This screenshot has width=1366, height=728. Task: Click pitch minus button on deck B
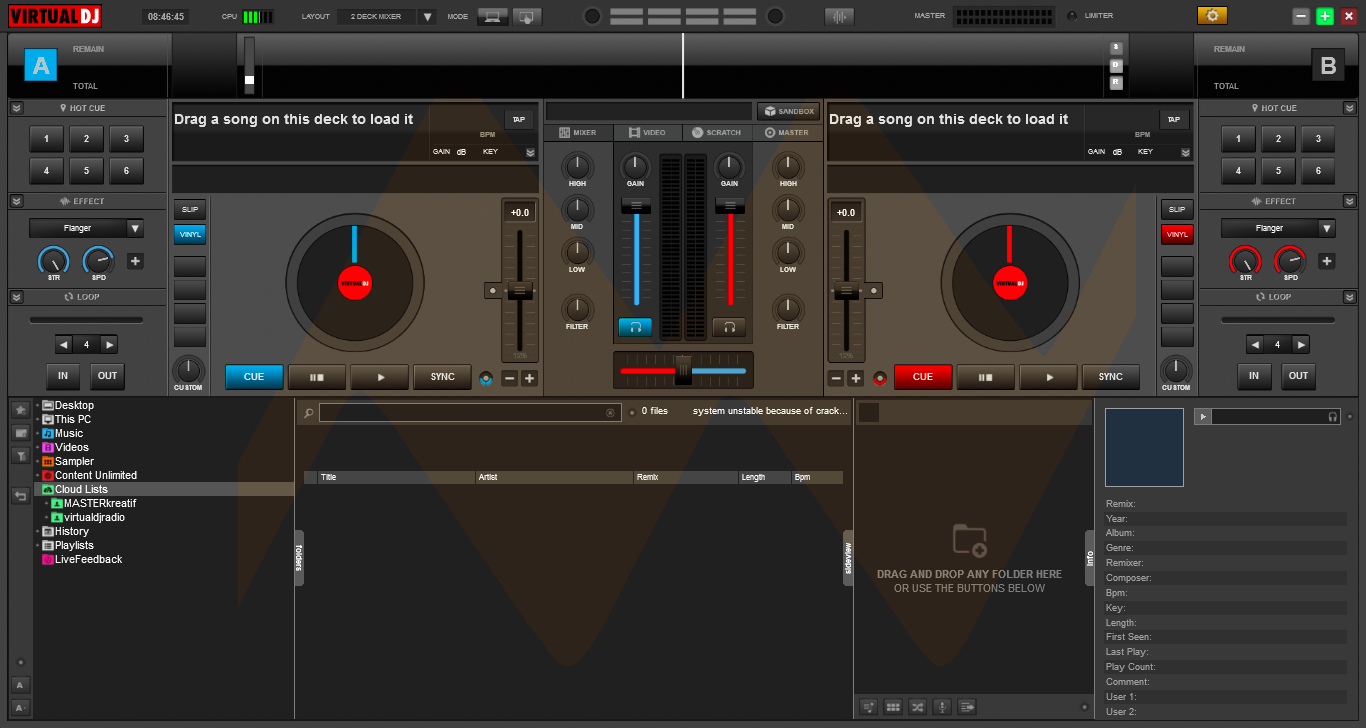pos(836,378)
